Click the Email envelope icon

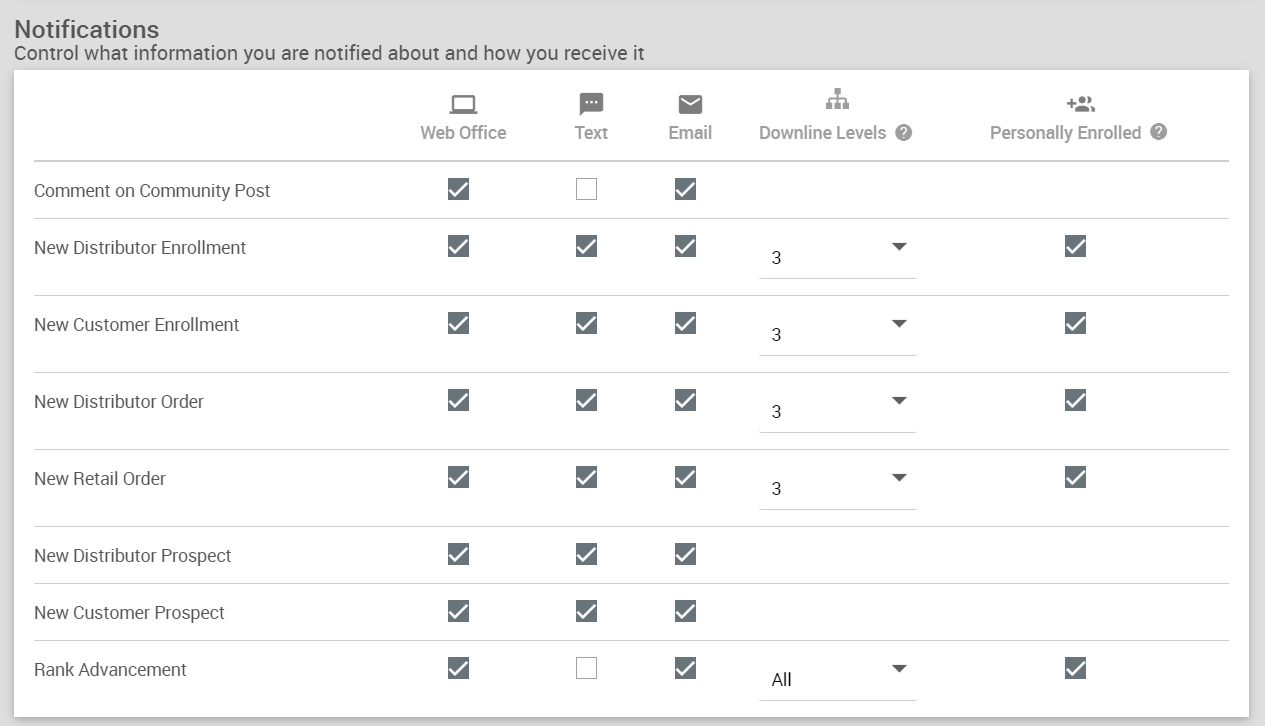click(x=690, y=104)
